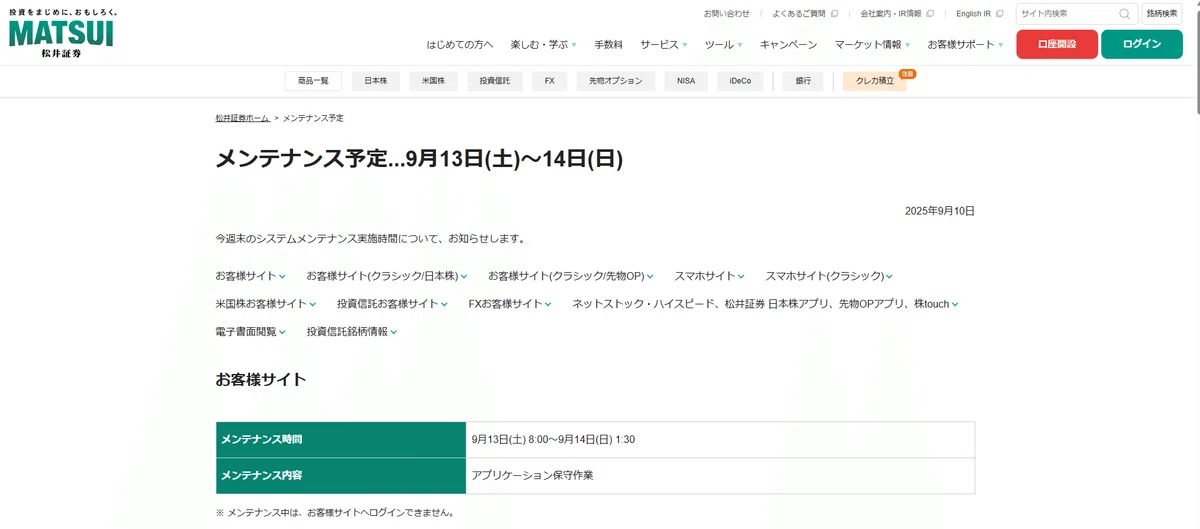Viewport: 1200px width, 529px height.
Task: Click the メンテナンス内容 table header cell
Action: (341, 475)
